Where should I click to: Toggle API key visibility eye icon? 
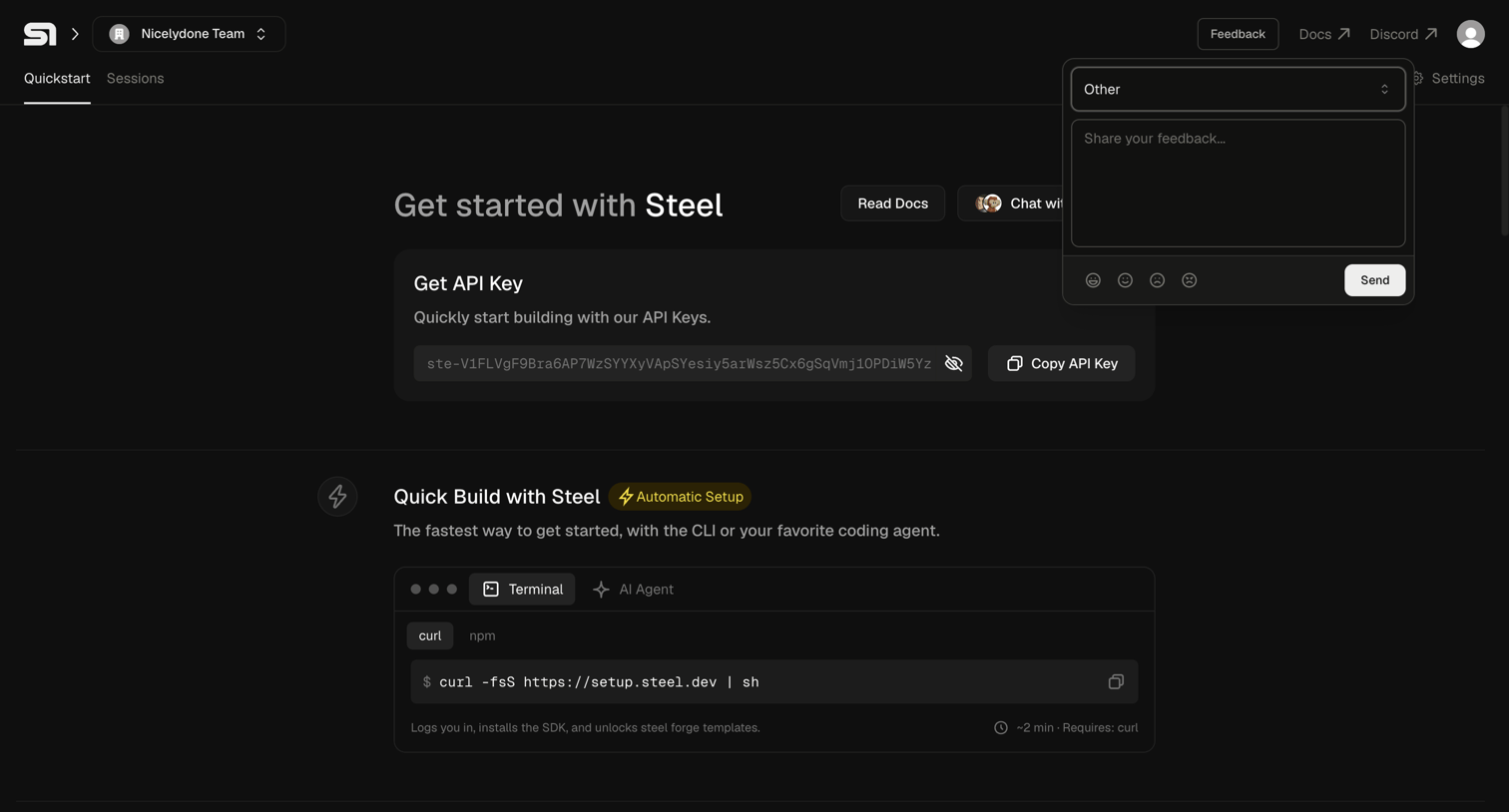pyautogui.click(x=953, y=364)
